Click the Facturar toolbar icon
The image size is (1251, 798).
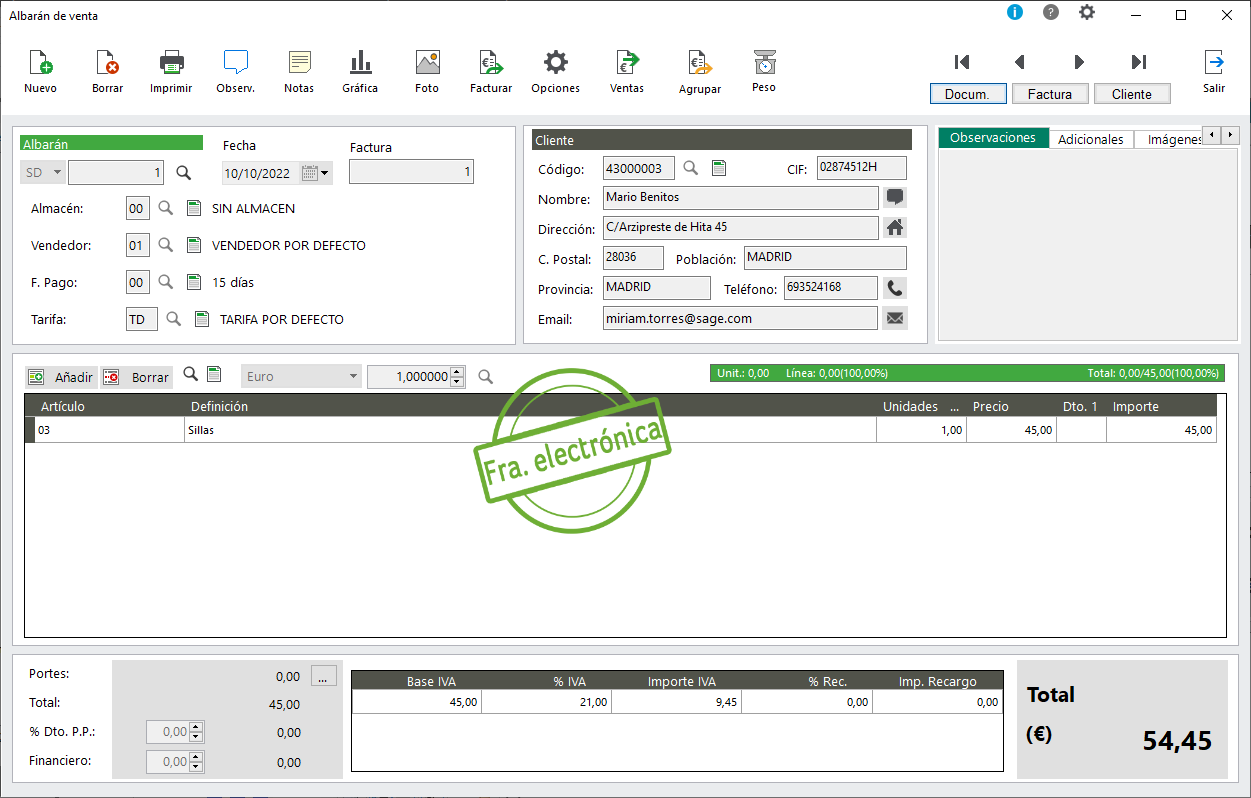pyautogui.click(x=490, y=64)
